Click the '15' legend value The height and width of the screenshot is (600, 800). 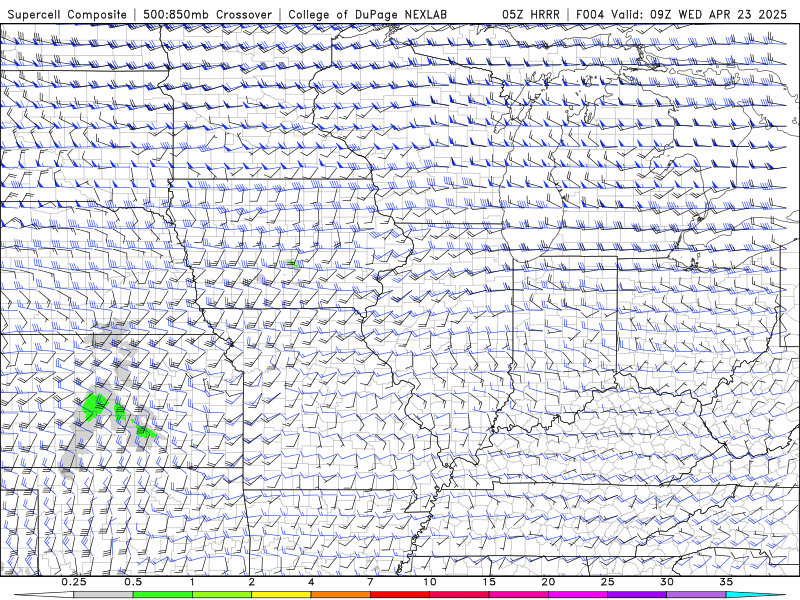(489, 582)
